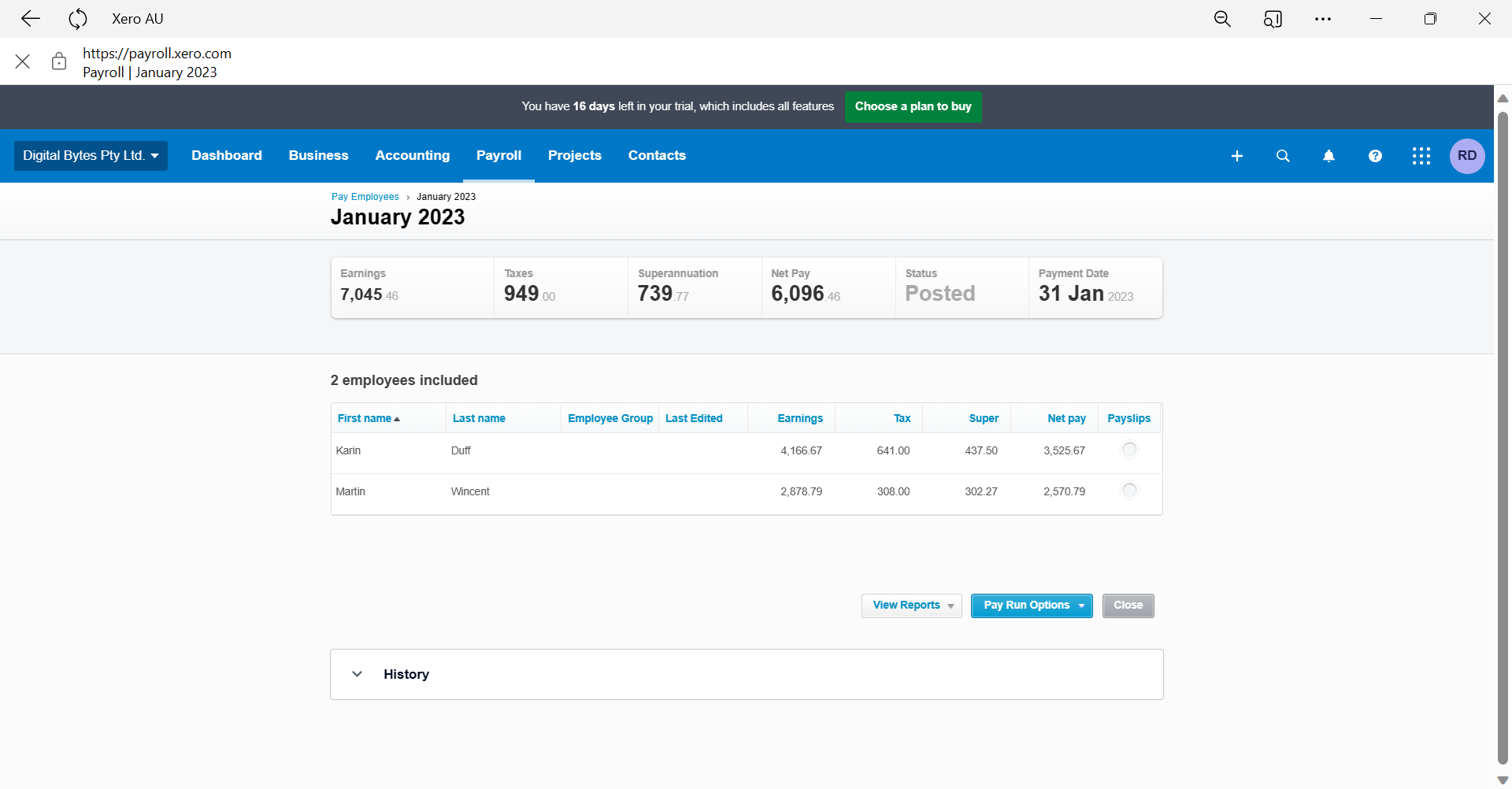This screenshot has width=1512, height=789.
Task: Click the net pay value 3,525.67
Action: (x=1064, y=450)
